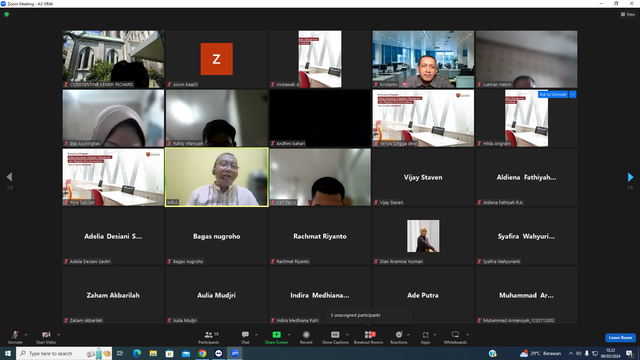Click Dian Ikramina Yusman's profile picture tile

coord(423,236)
